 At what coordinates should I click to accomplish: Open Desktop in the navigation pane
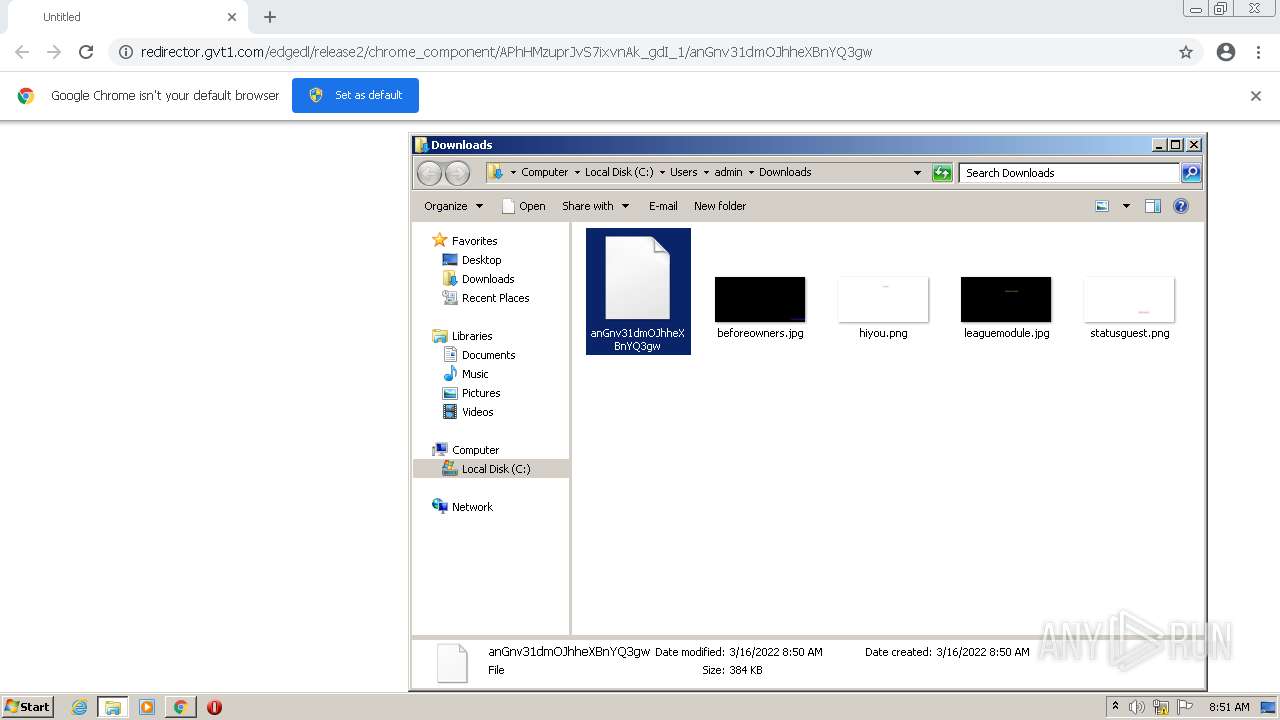(481, 260)
